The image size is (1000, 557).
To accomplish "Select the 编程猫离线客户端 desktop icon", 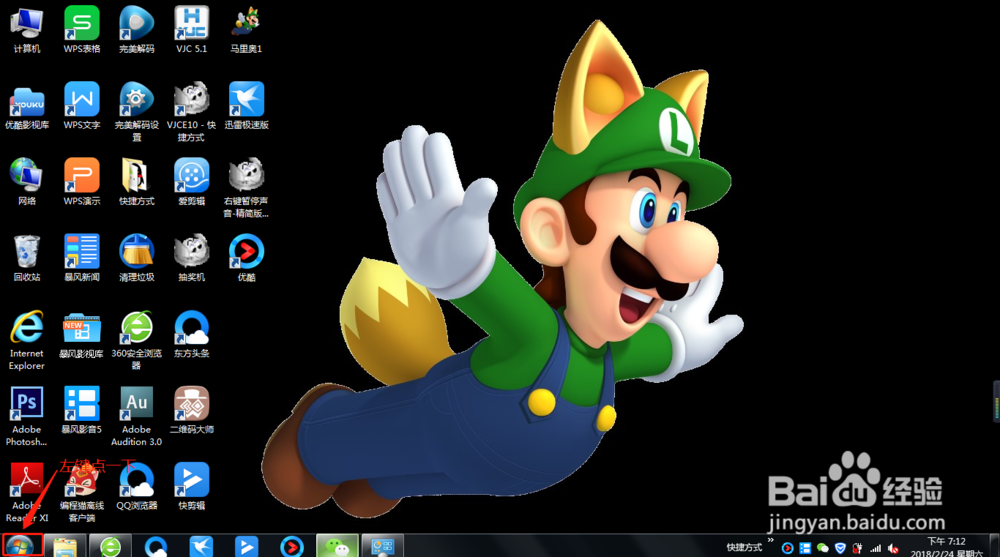I will 82,492.
